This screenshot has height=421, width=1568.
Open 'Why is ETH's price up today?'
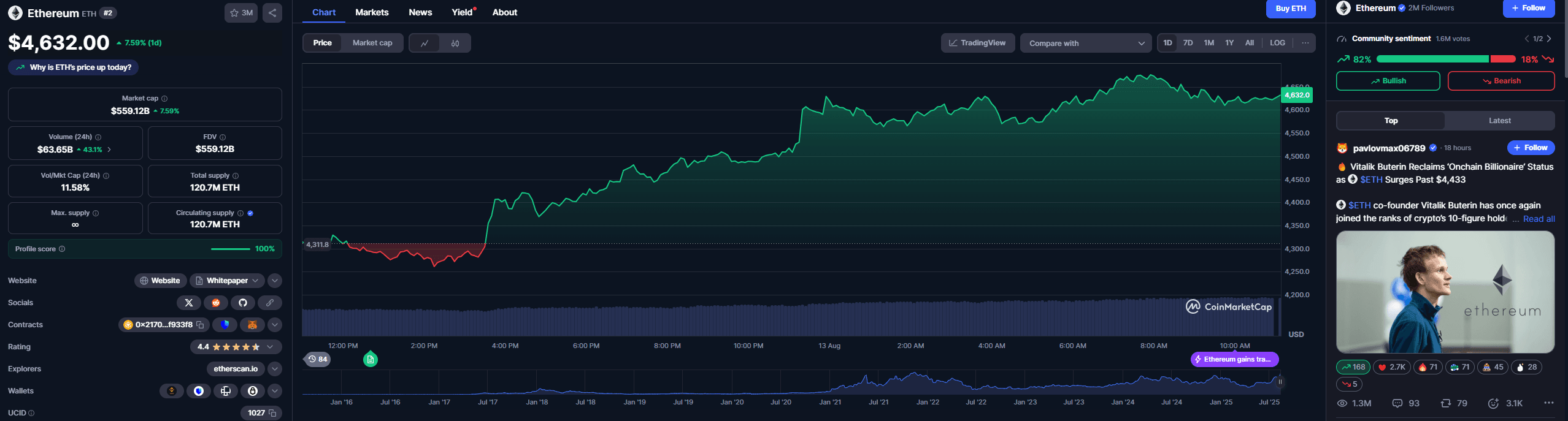(74, 67)
